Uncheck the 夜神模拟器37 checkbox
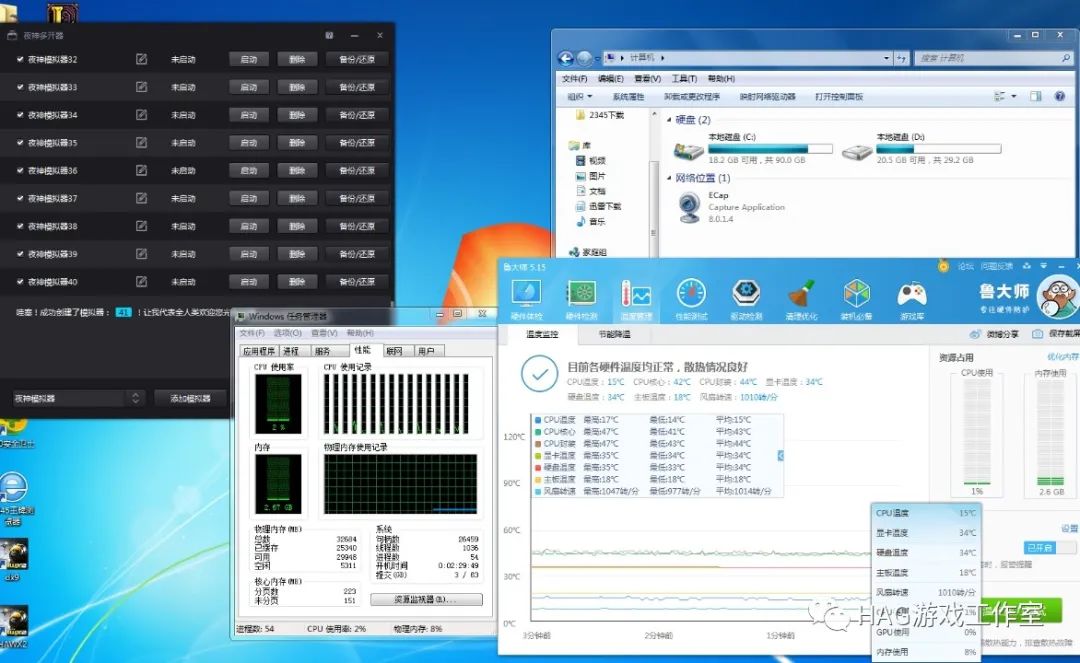This screenshot has width=1080, height=663. tap(20, 198)
